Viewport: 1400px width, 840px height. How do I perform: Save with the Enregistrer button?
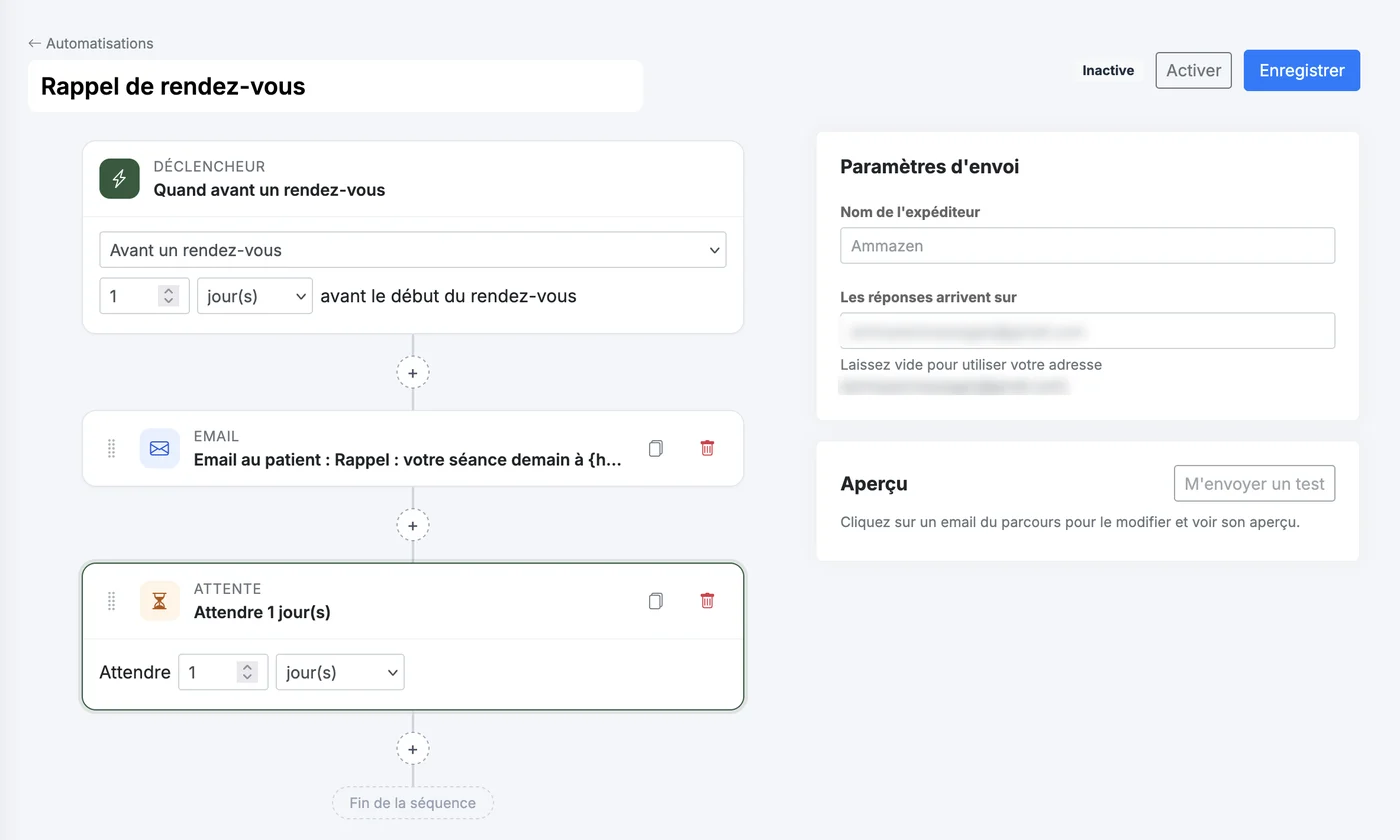pos(1301,70)
